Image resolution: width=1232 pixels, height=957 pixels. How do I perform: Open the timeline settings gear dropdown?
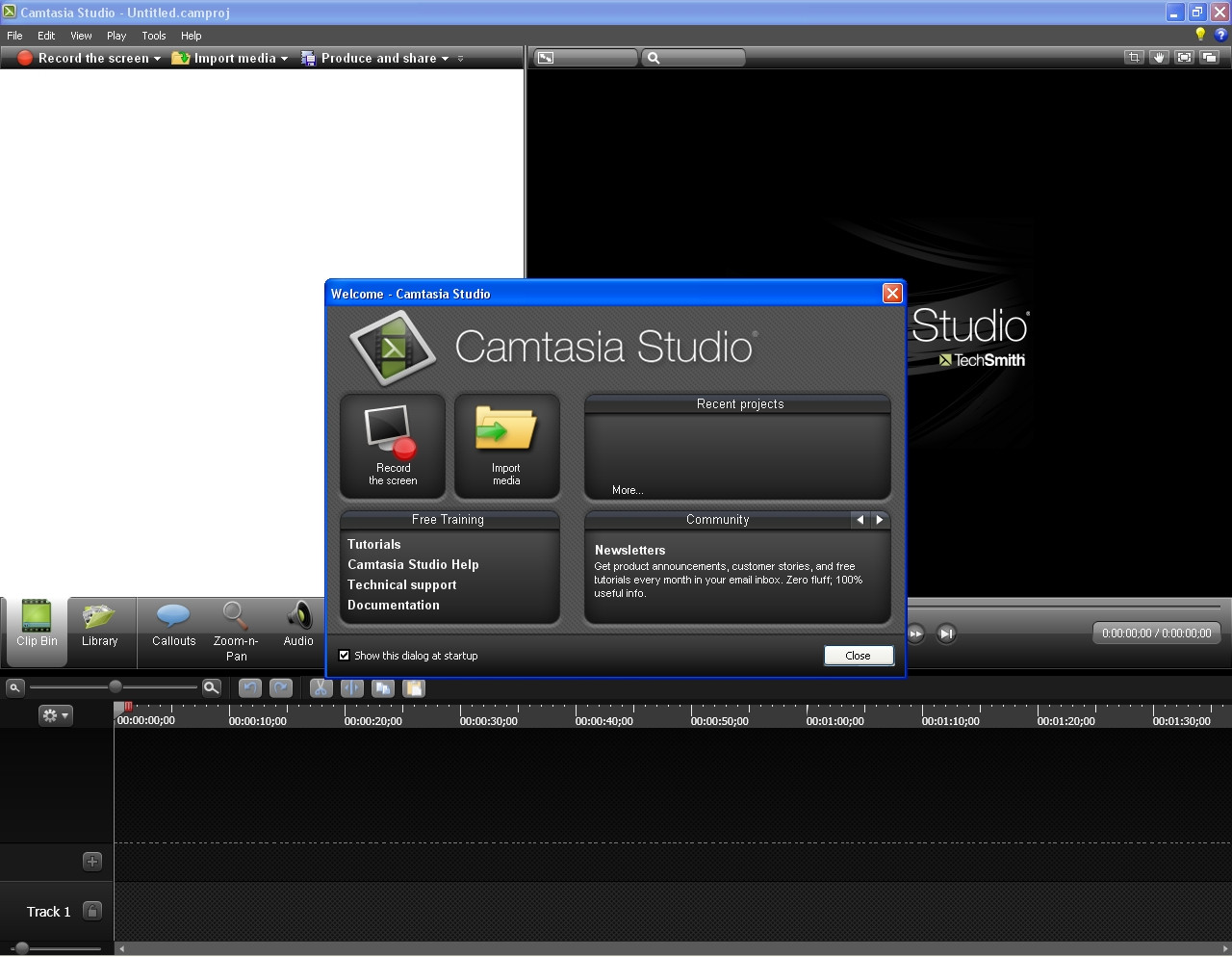tap(55, 715)
